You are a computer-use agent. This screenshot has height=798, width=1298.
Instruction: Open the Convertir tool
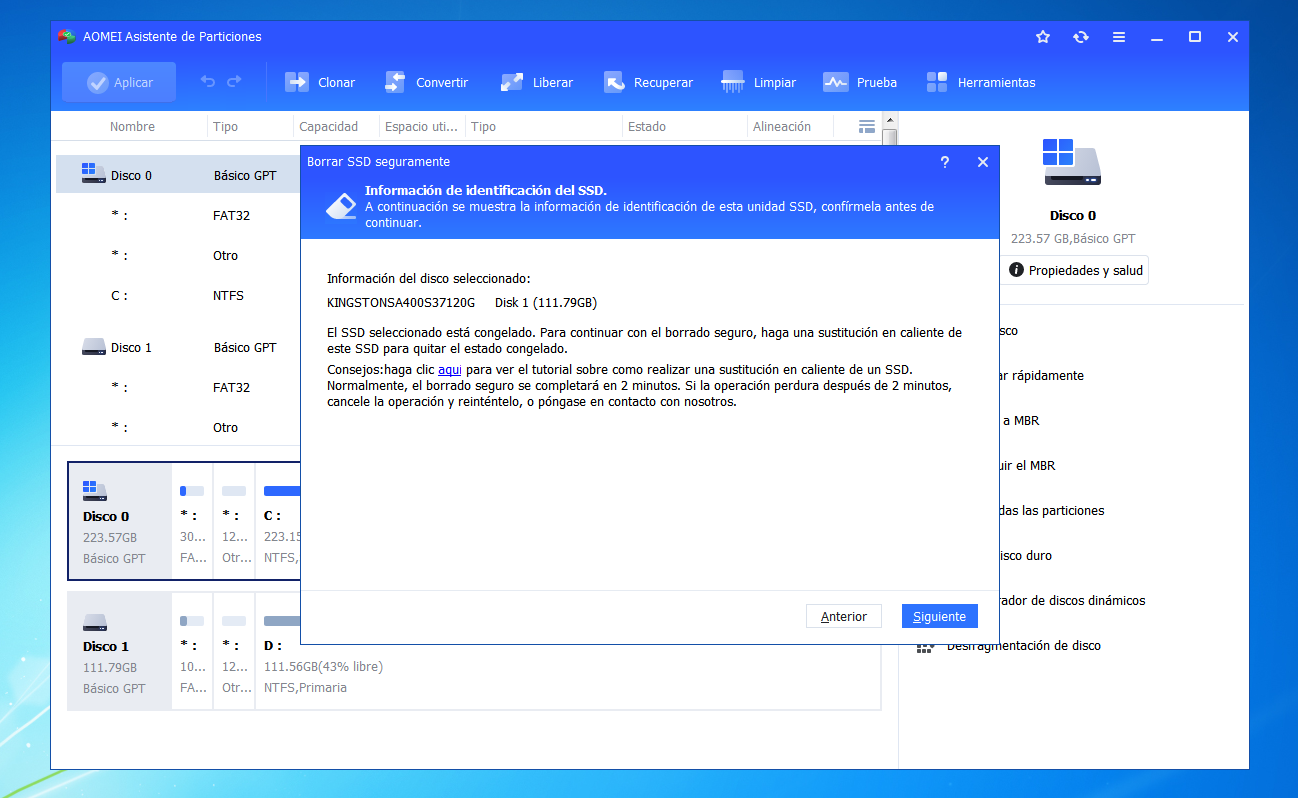426,82
